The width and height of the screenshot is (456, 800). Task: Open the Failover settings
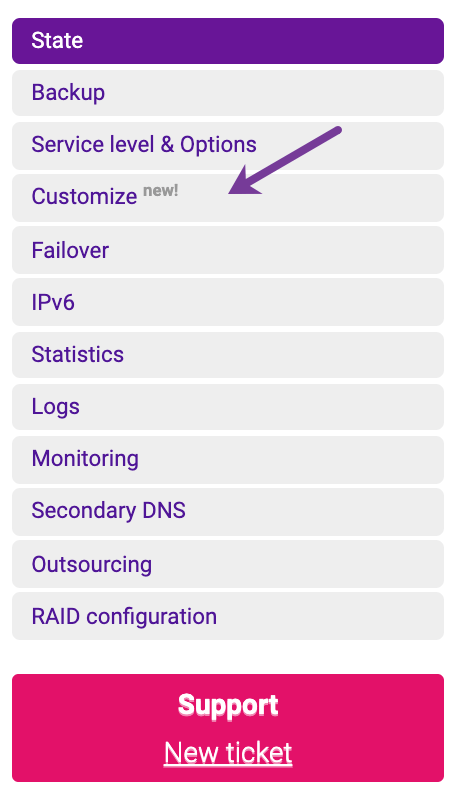pyautogui.click(x=228, y=250)
